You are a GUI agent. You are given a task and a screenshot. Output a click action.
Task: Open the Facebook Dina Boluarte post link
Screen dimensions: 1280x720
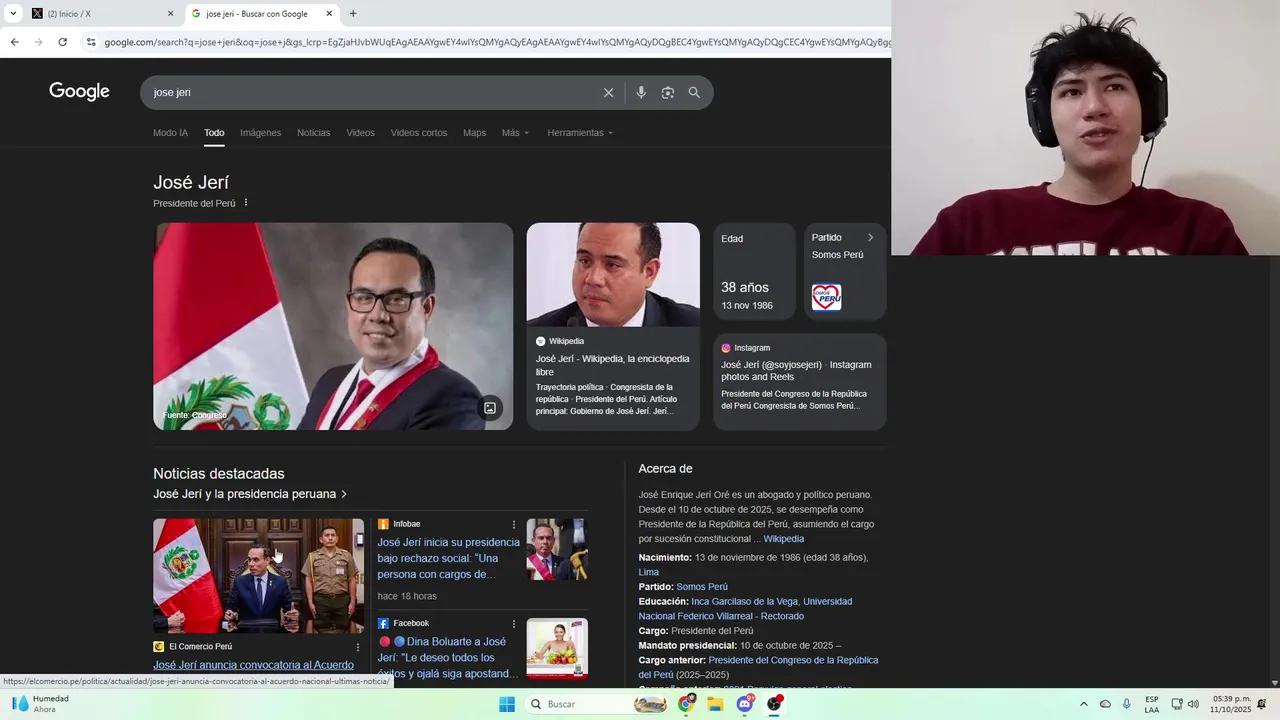(447, 658)
